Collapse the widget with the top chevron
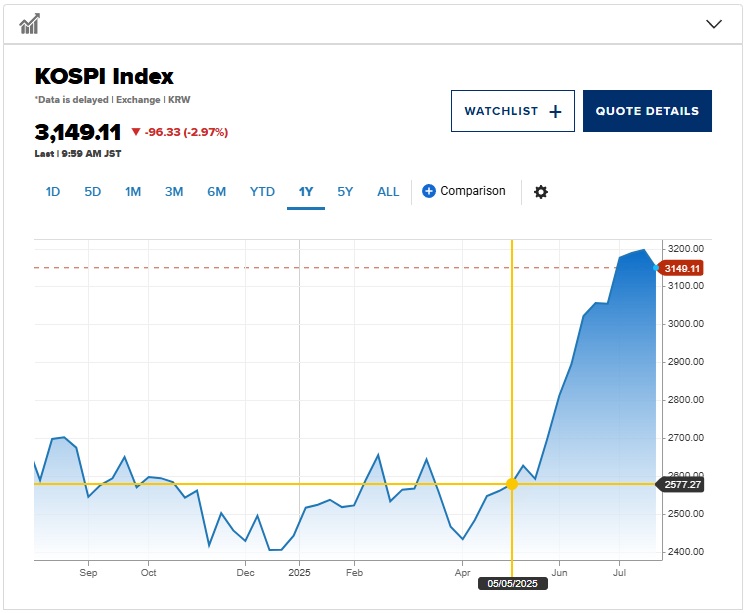Viewport: 747px width, 613px height. pos(713,24)
